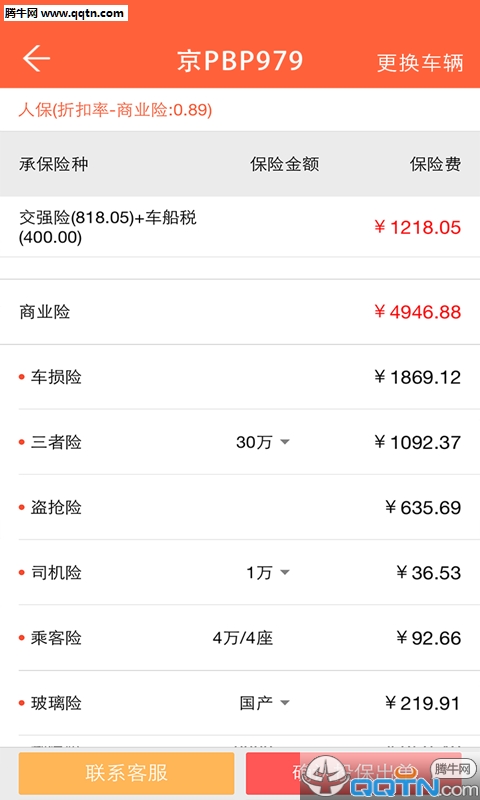This screenshot has height=800, width=480.
Task: Tap the 承保险种 column header
Action: [x=54, y=164]
